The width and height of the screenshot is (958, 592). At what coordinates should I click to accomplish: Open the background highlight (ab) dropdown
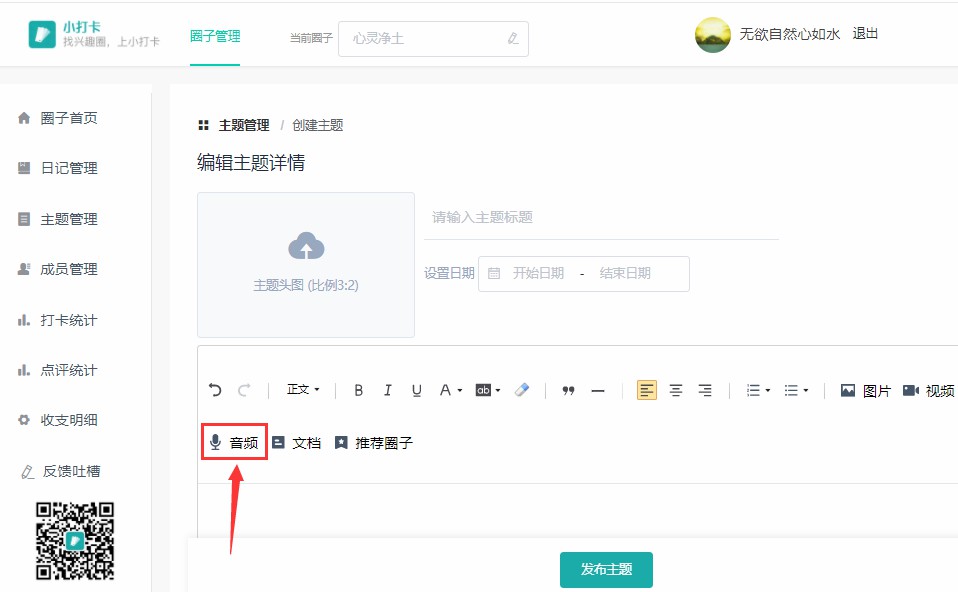pyautogui.click(x=488, y=390)
